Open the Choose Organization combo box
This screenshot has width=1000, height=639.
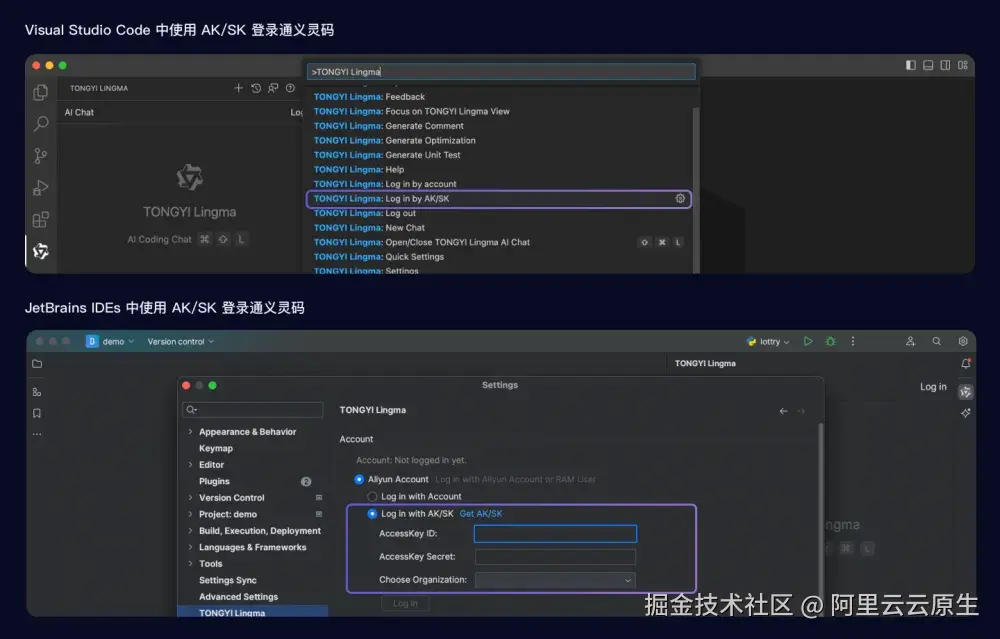coord(555,580)
